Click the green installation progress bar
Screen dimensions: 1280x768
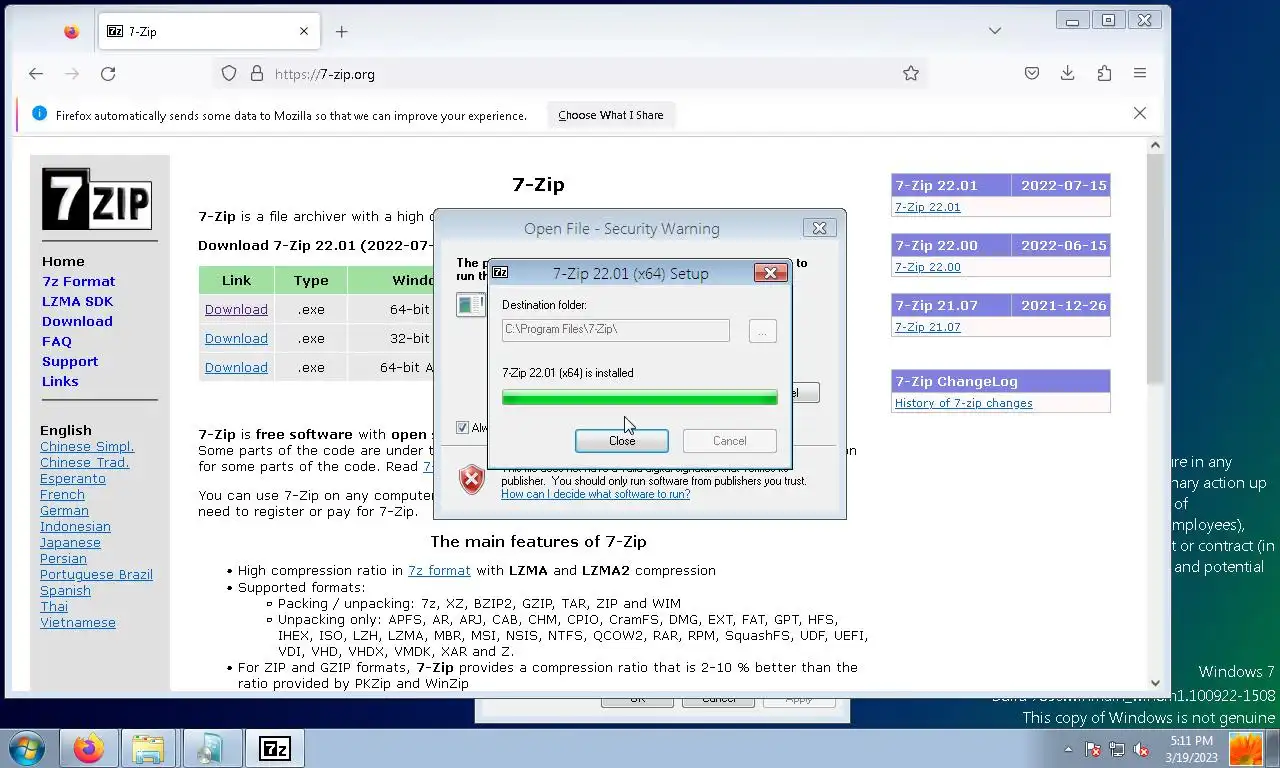(x=639, y=397)
